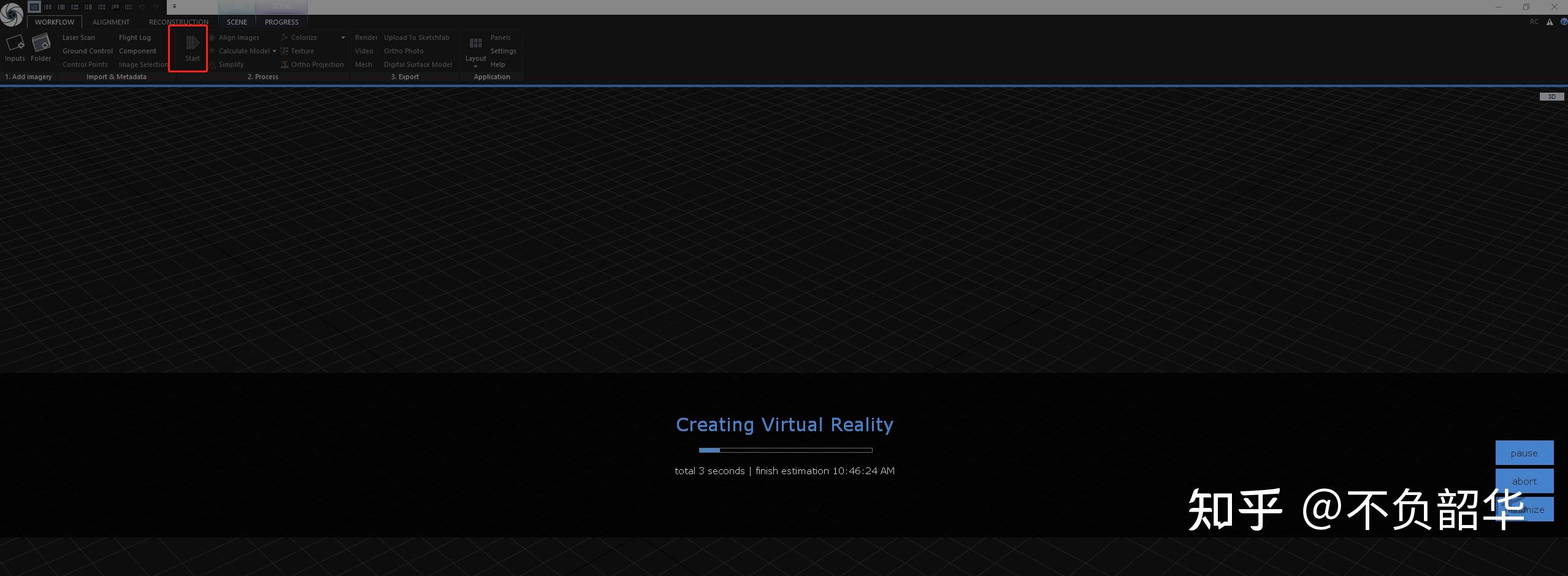Click the warning triangle icon
Viewport: 1568px width, 576px height.
1550,22
